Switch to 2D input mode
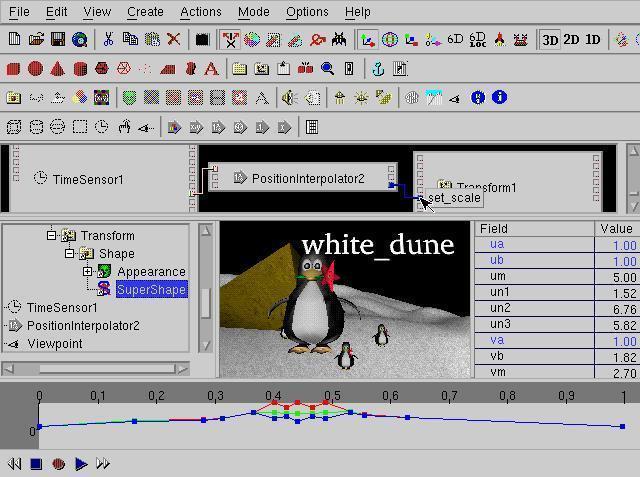 point(571,40)
